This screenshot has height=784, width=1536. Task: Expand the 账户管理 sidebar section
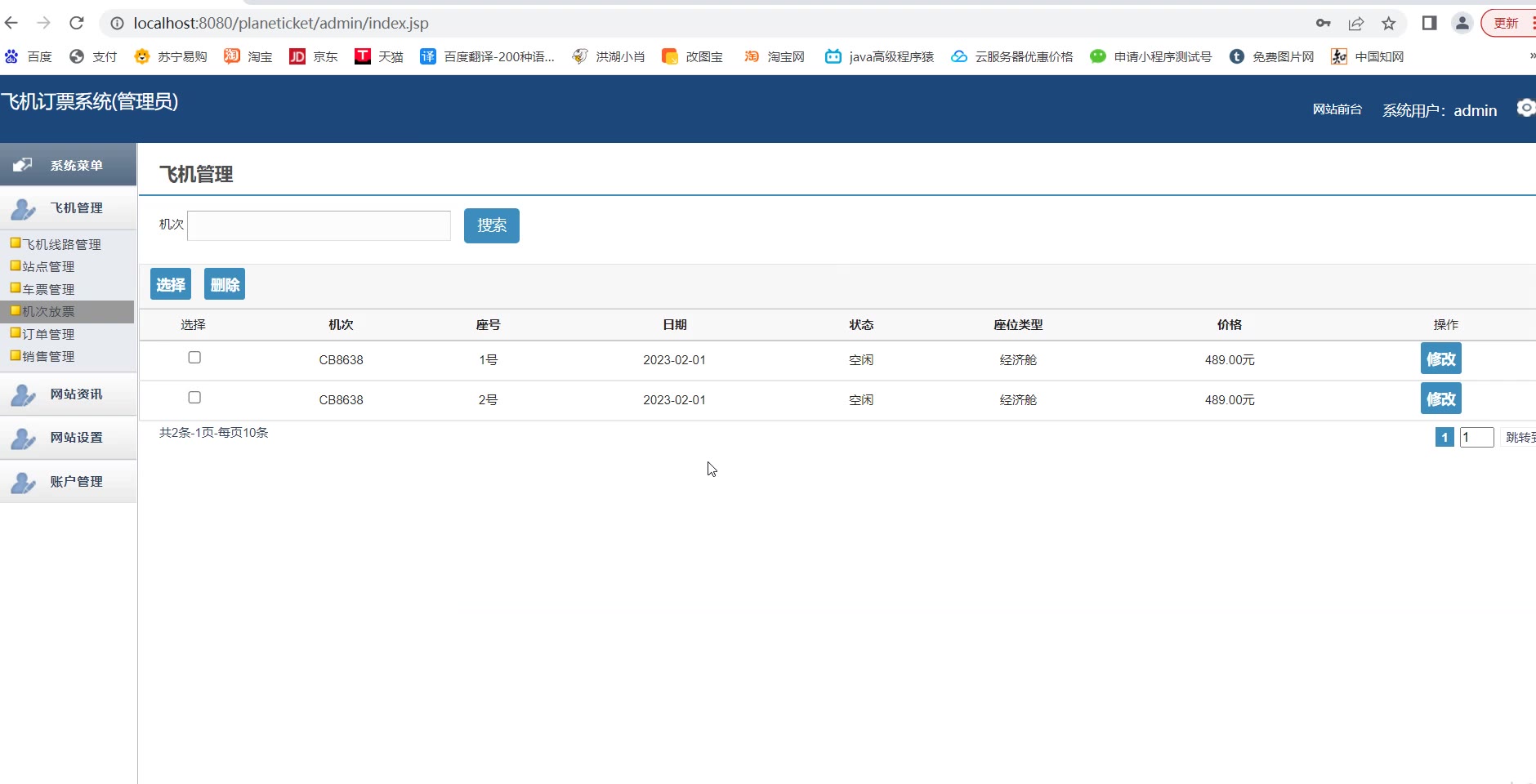pos(69,482)
